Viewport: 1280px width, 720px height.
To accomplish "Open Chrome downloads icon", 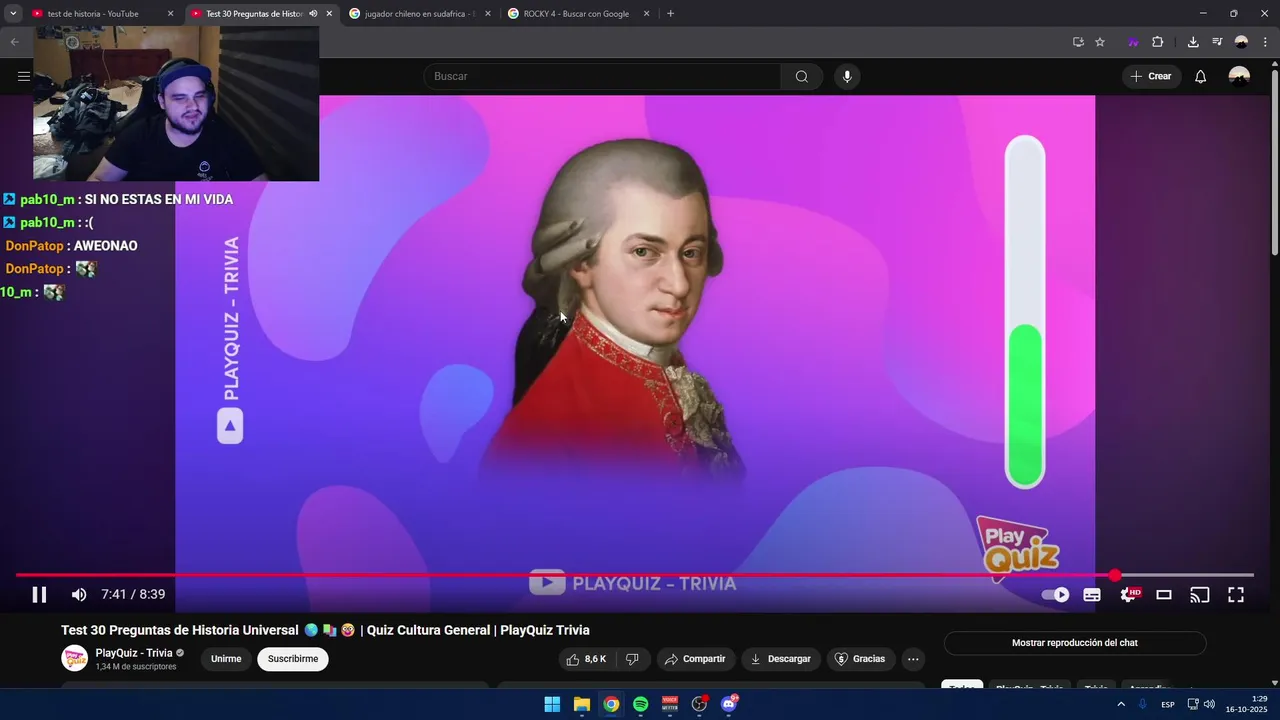I will (x=1193, y=42).
